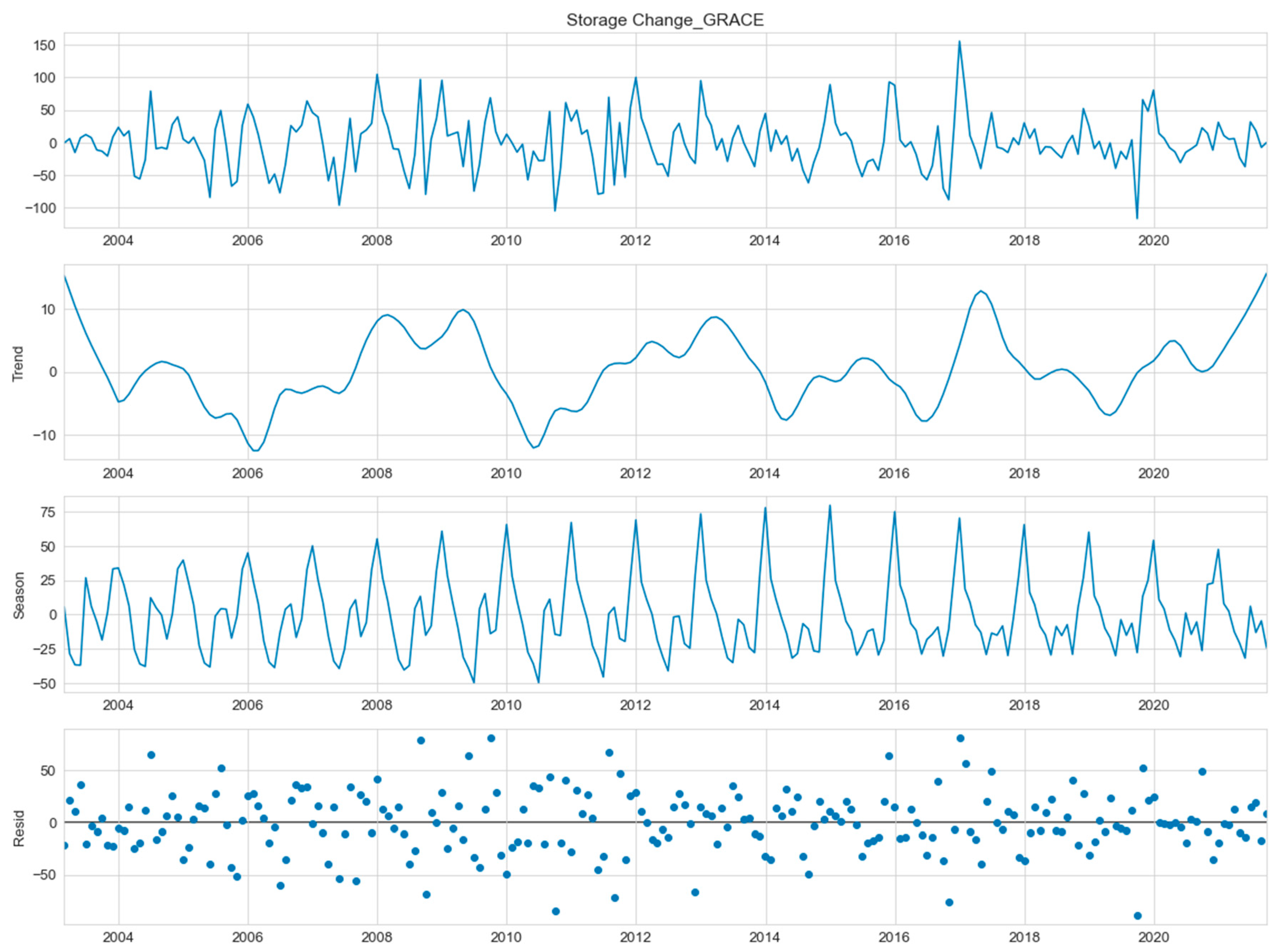Click the −100 y-axis tick in top chart
Viewport: 1288px width, 952px height.
pyautogui.click(x=40, y=208)
